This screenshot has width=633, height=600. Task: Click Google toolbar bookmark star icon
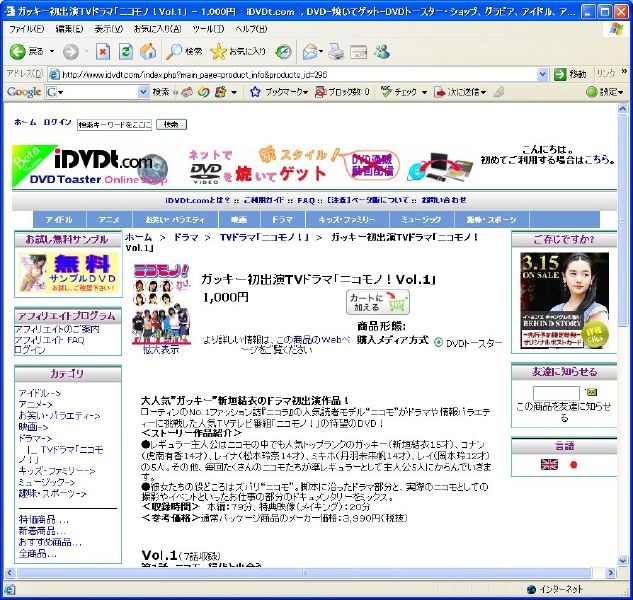coord(255,92)
